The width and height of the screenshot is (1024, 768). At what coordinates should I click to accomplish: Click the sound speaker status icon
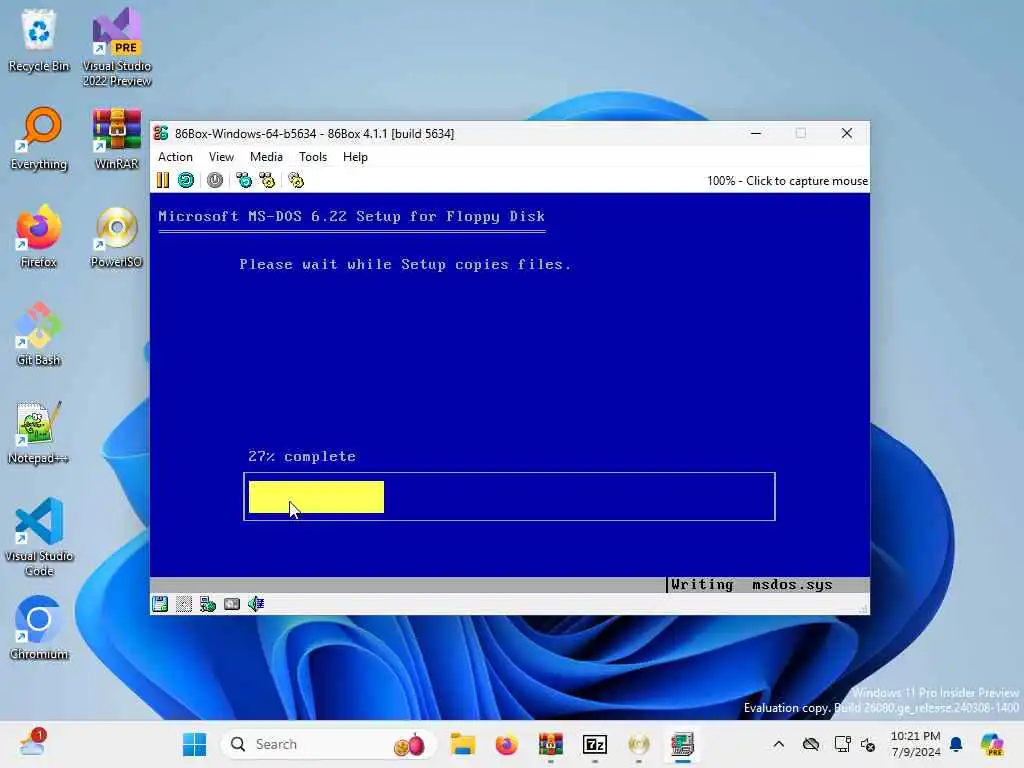tap(256, 604)
